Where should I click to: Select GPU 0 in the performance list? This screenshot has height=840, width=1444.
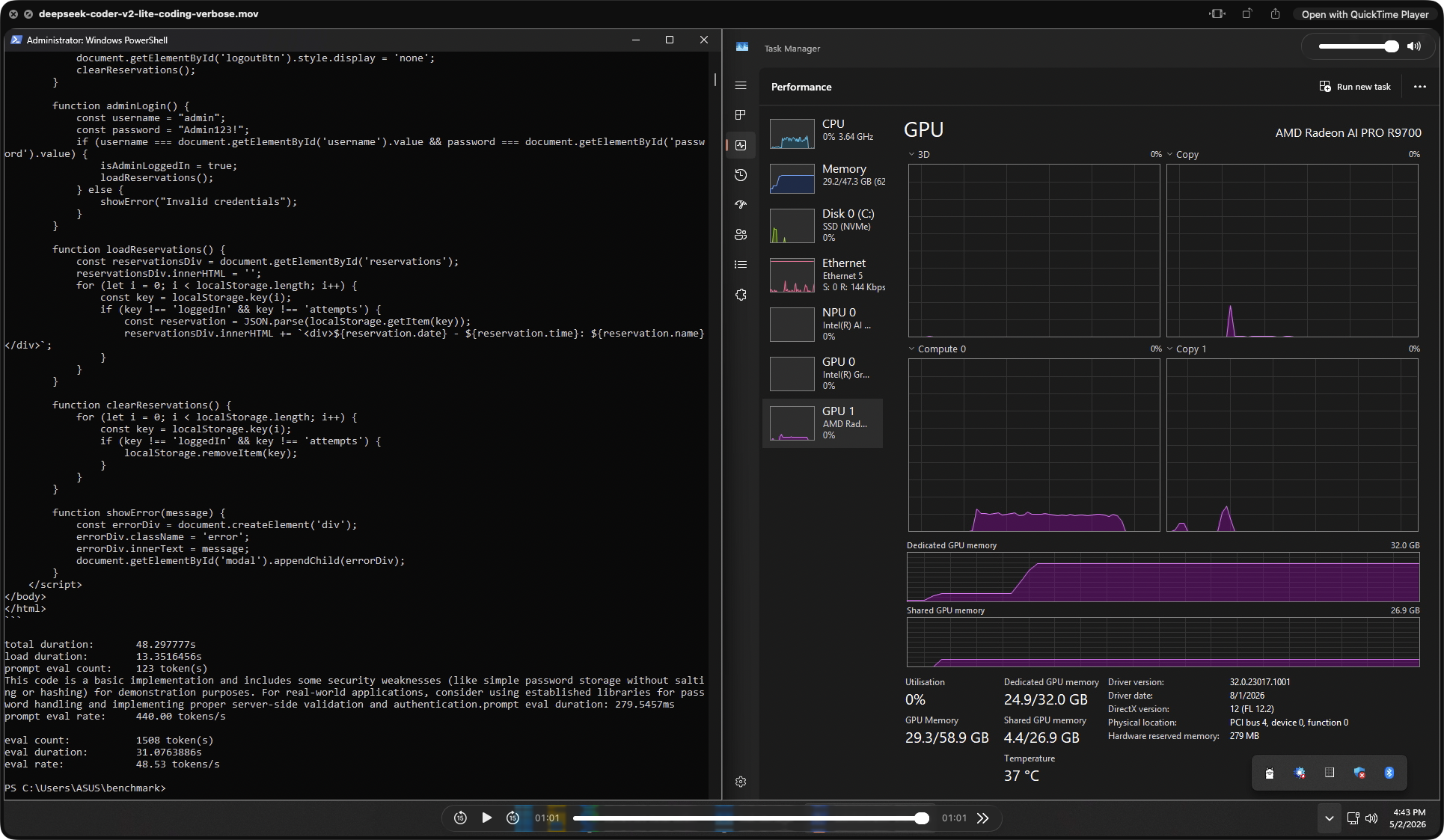tap(823, 373)
